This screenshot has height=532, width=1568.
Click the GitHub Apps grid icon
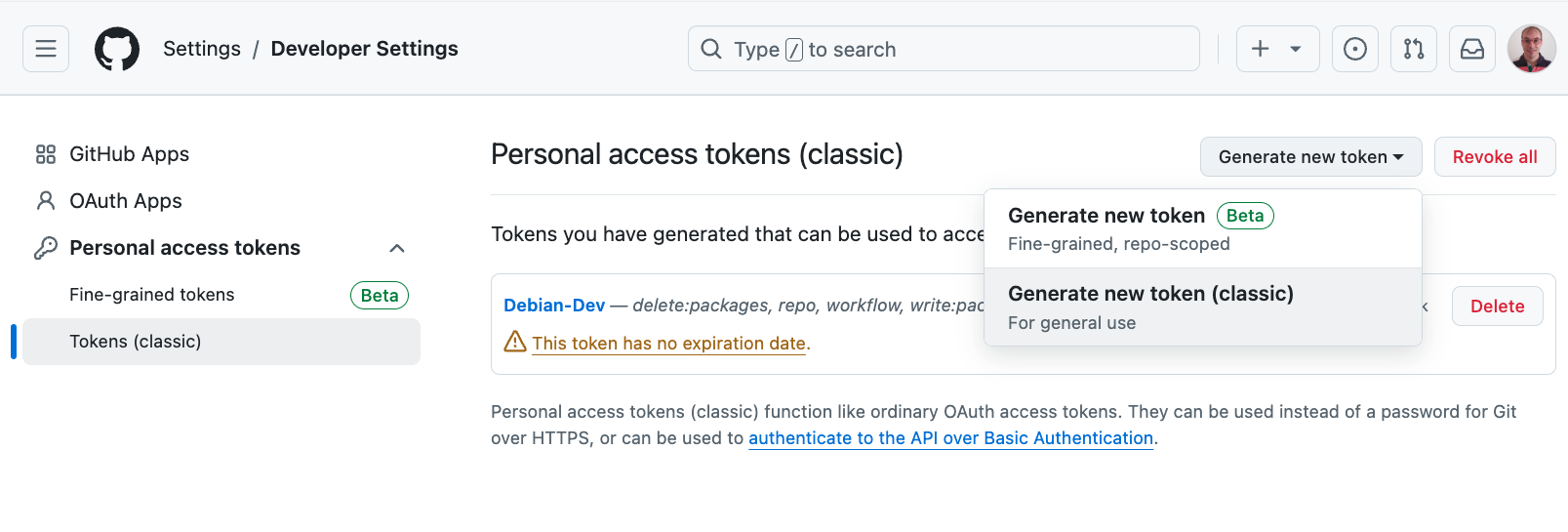tap(46, 154)
